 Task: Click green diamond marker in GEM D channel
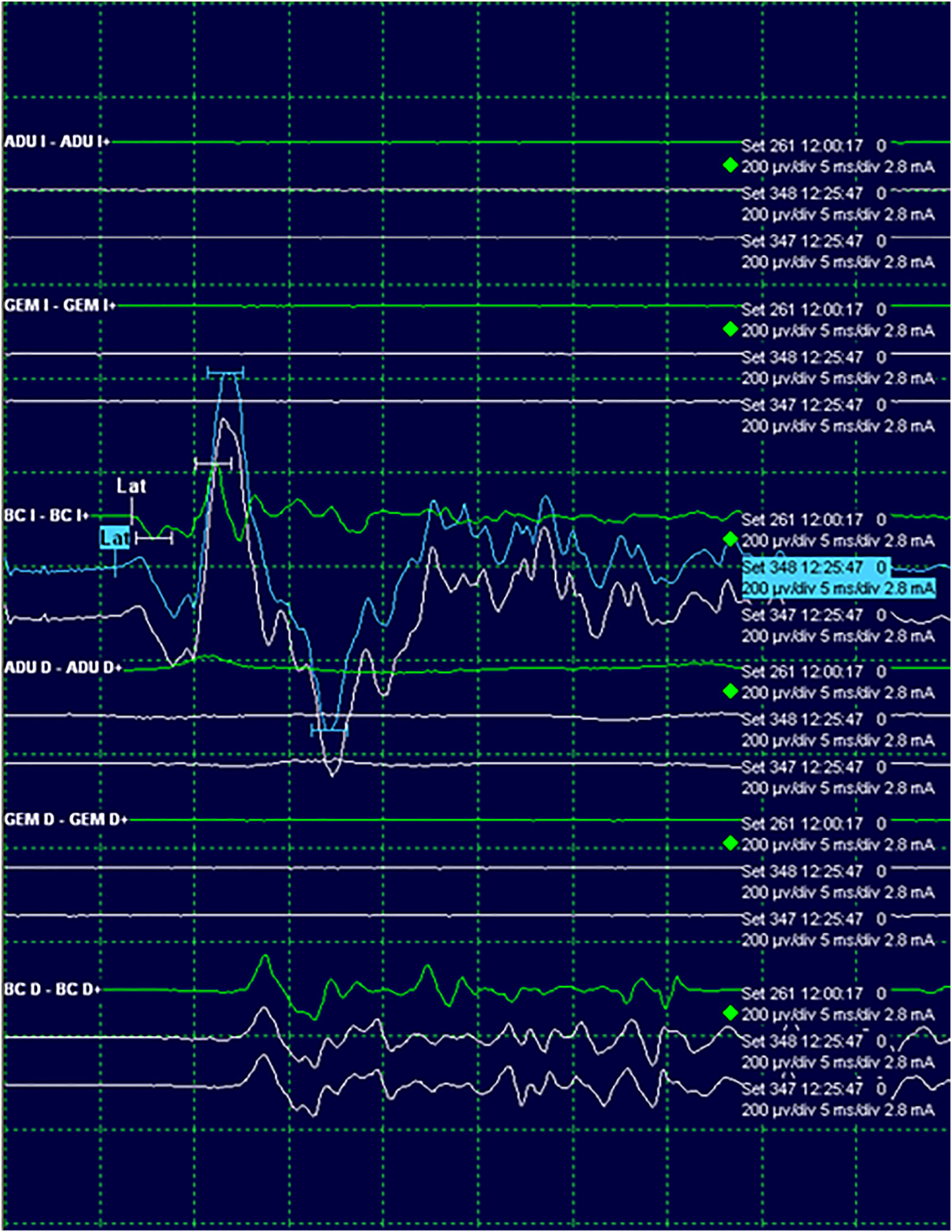730,843
